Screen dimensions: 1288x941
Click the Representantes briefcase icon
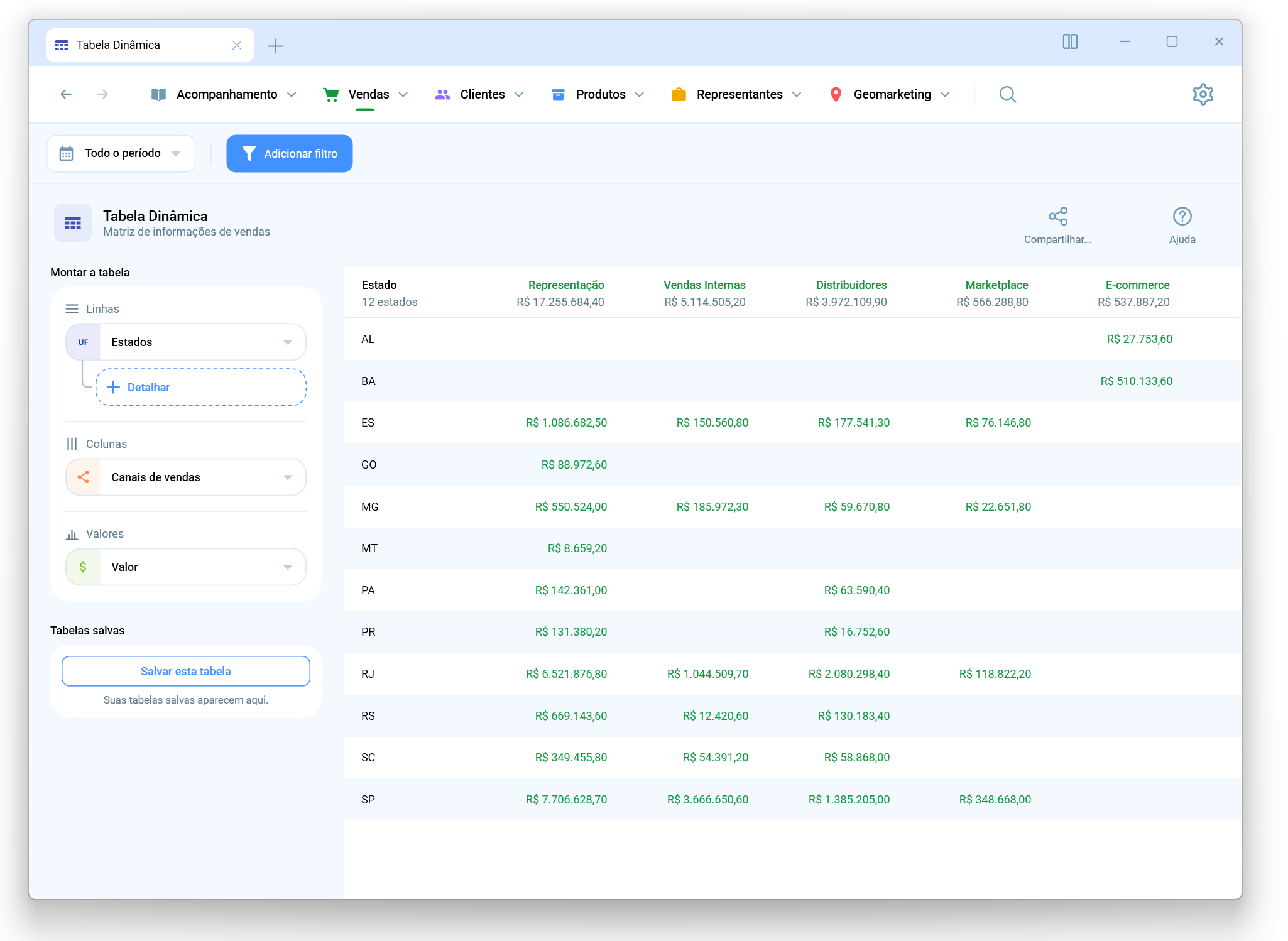coord(679,94)
